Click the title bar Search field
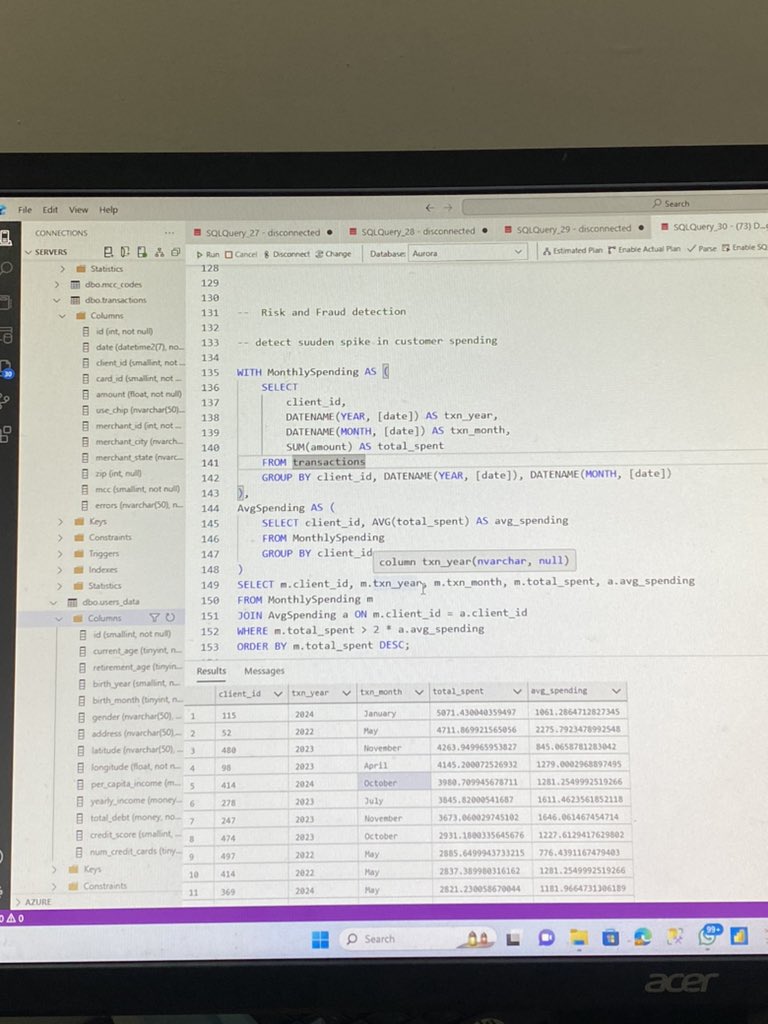 (614, 205)
